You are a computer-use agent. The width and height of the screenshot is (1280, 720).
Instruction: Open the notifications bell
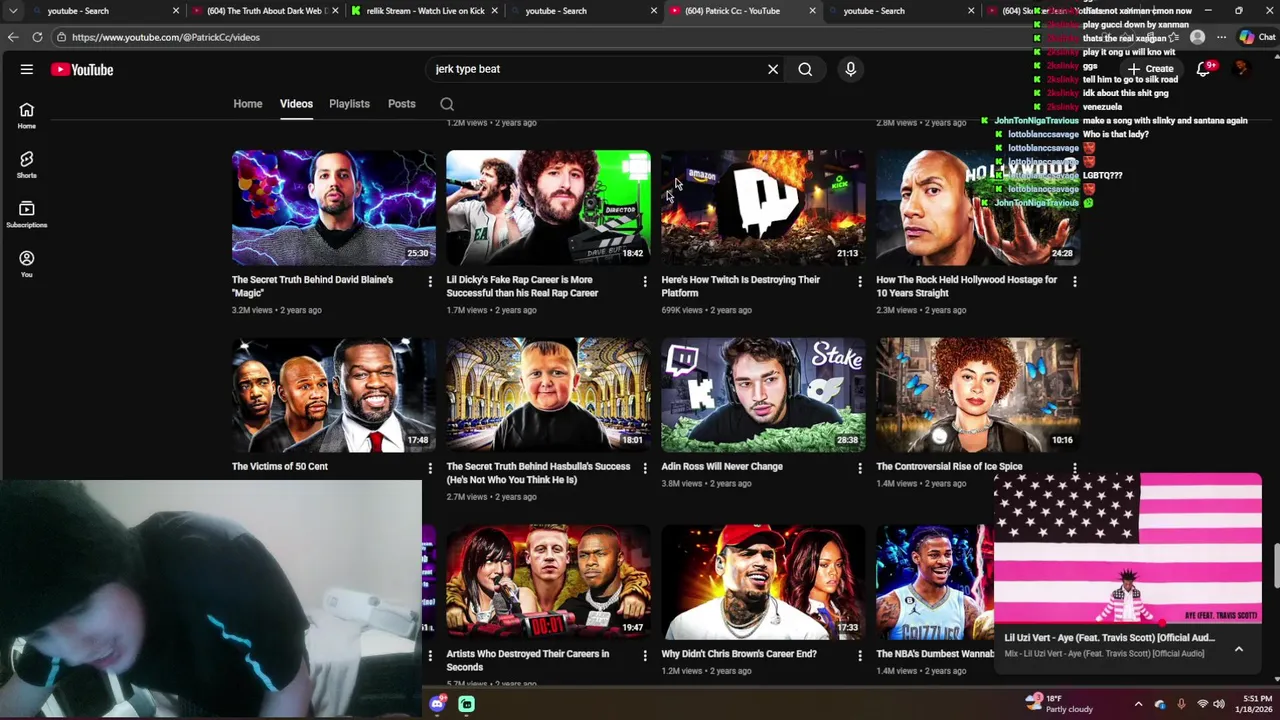pyautogui.click(x=1204, y=69)
